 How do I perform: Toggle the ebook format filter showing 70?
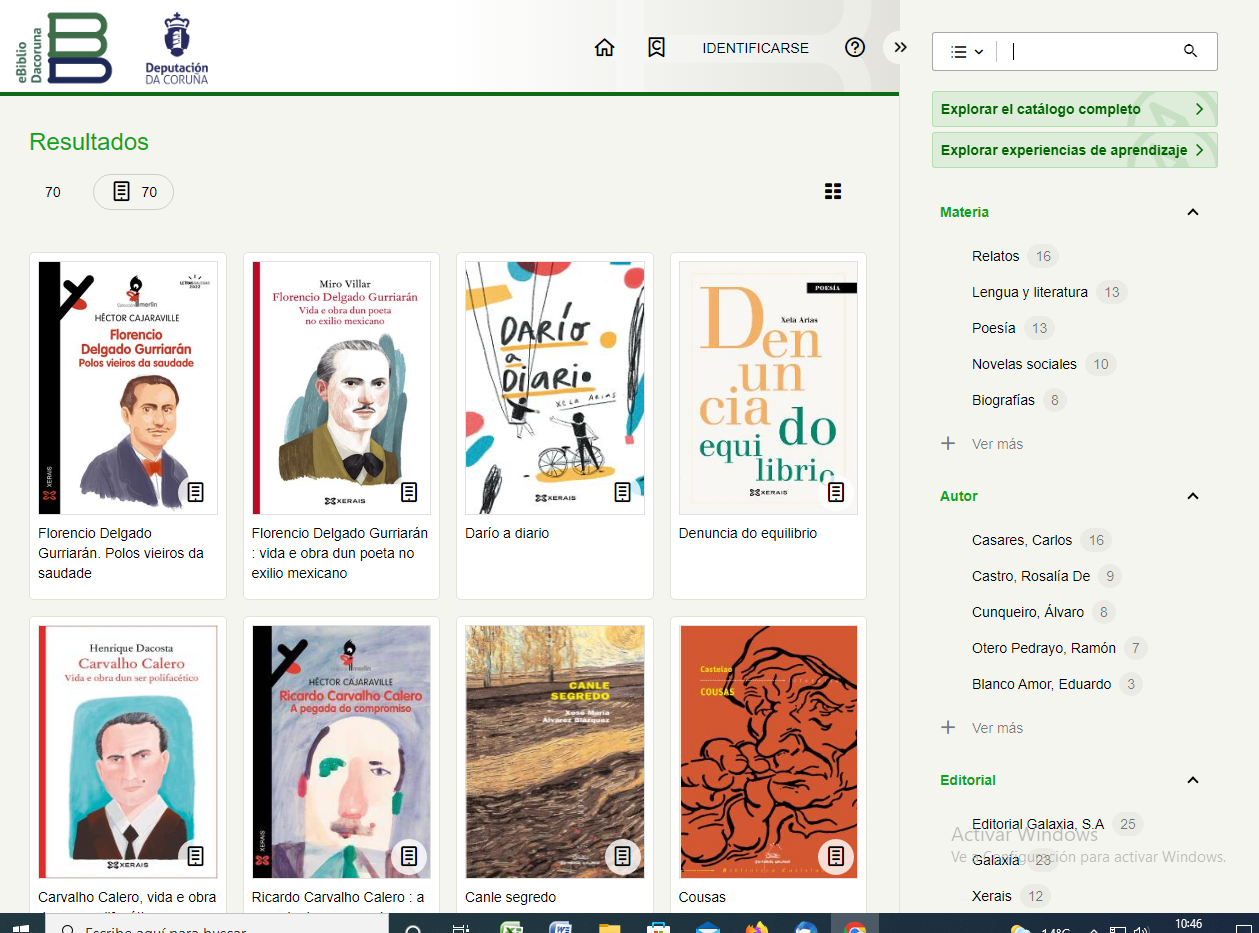point(134,192)
